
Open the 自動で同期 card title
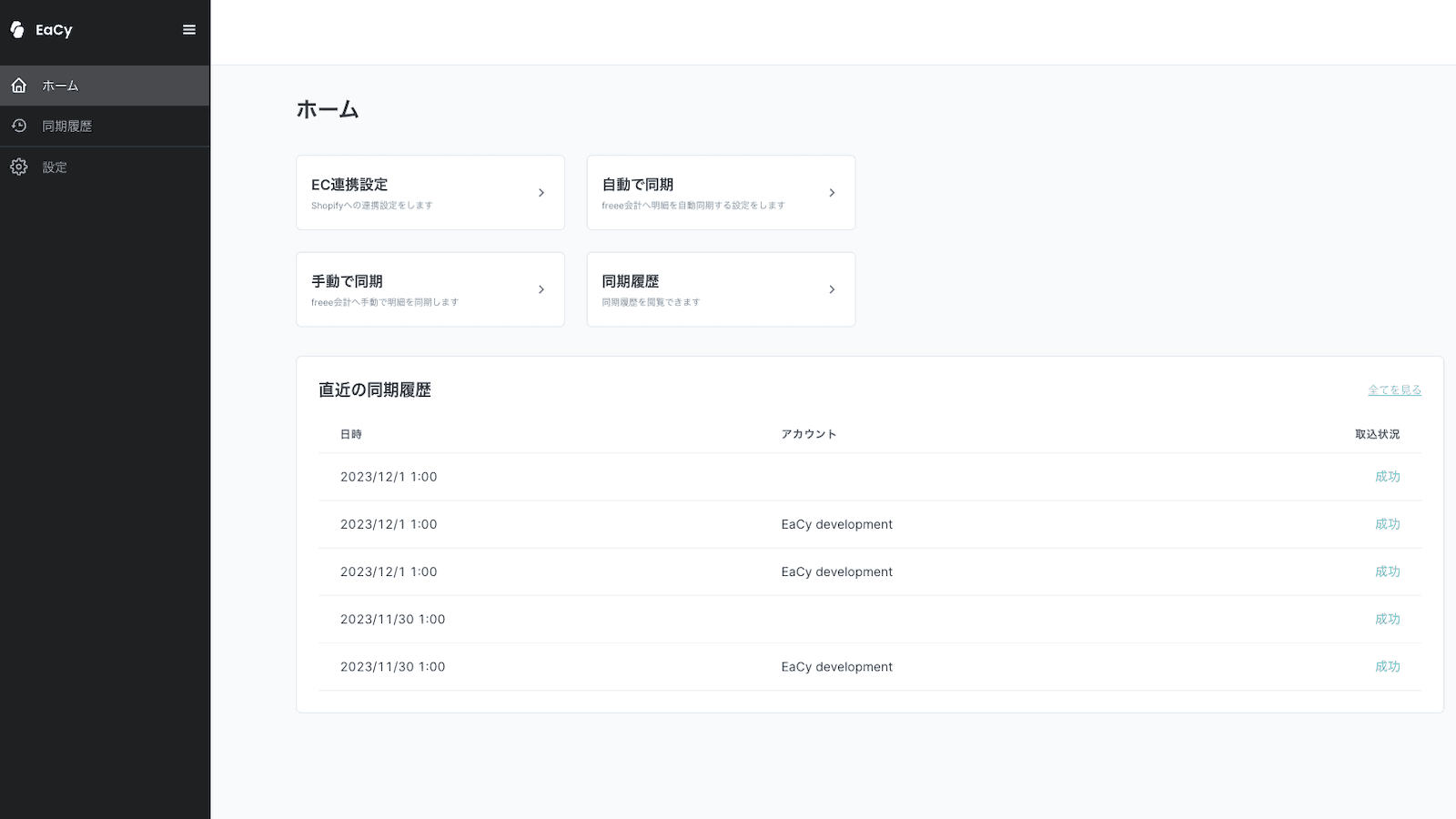(x=638, y=185)
